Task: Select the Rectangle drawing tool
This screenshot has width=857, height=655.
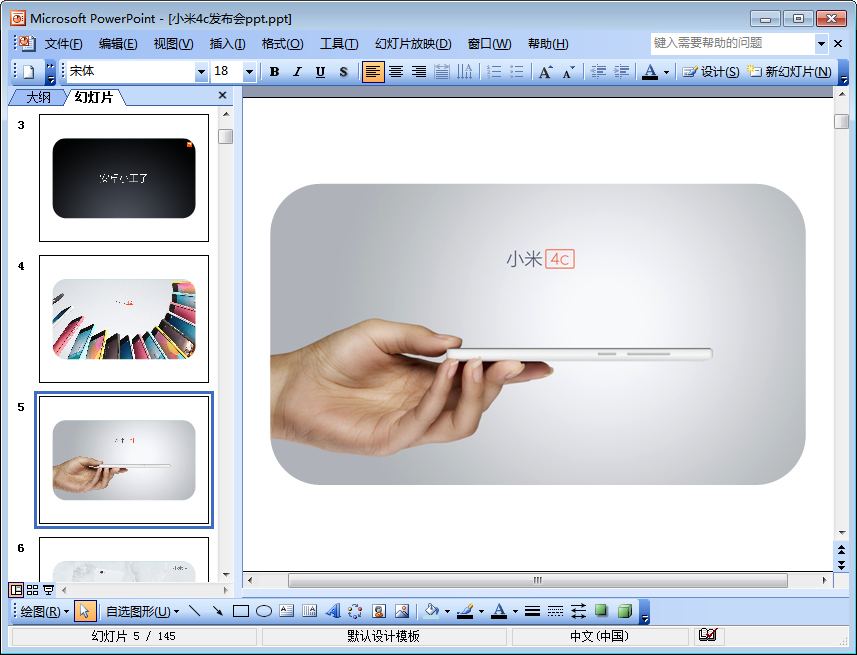Action: [240, 611]
